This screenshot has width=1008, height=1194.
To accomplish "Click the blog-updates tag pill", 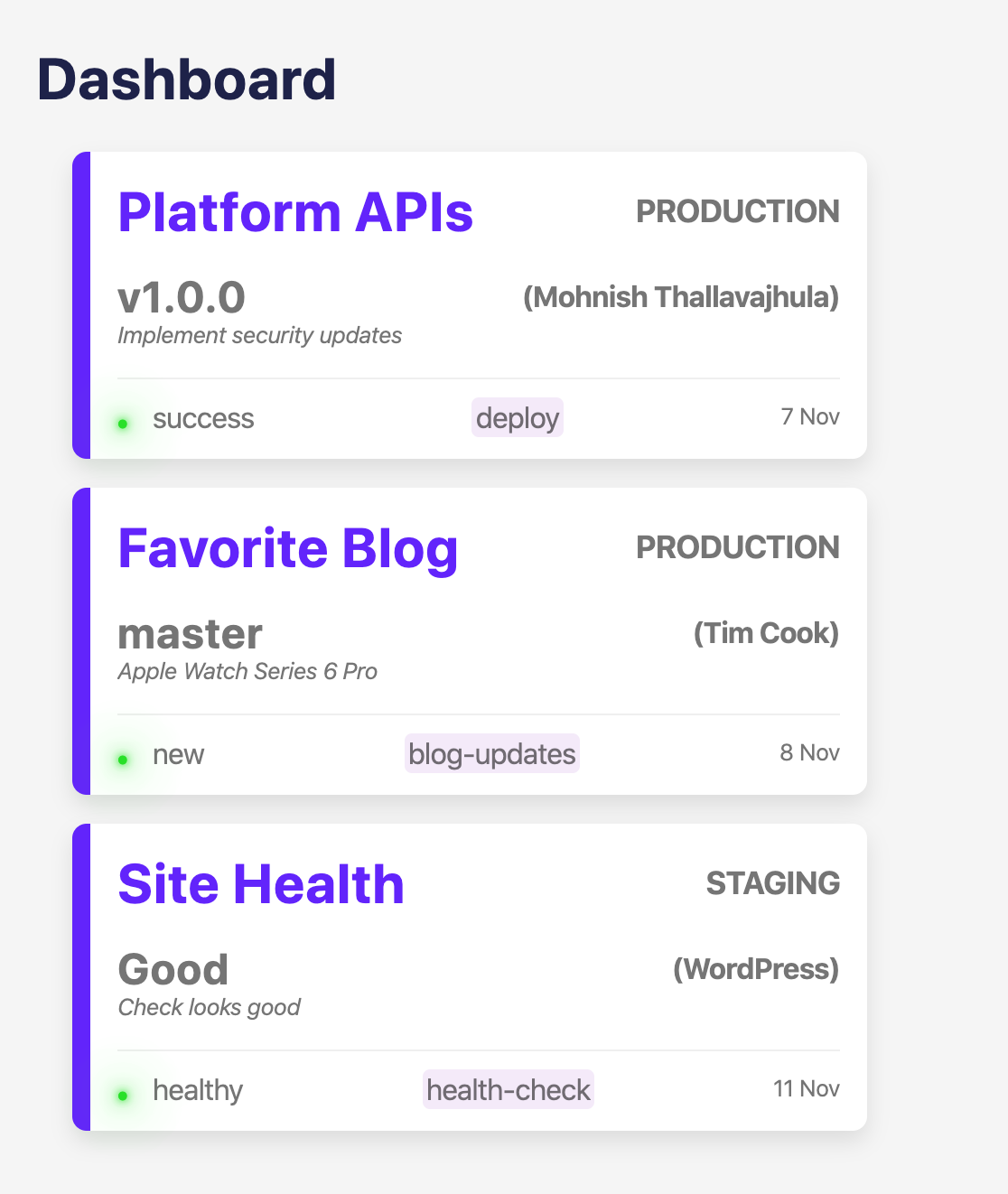I will pos(492,753).
